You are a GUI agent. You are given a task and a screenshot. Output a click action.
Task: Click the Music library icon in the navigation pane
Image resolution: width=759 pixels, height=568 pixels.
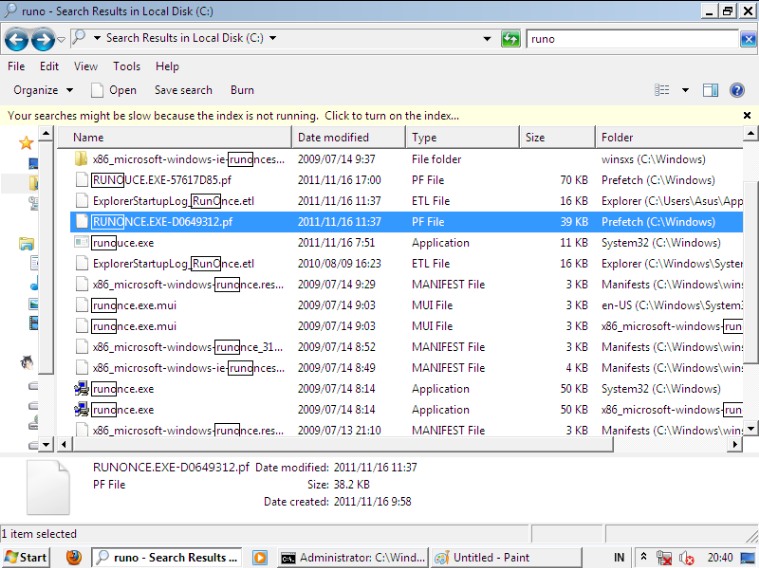(34, 284)
